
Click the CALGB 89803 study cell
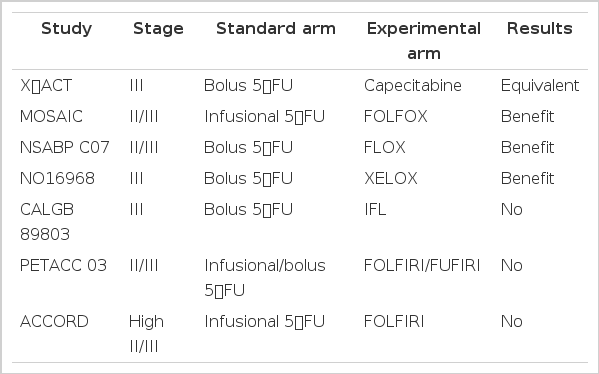pos(47,222)
